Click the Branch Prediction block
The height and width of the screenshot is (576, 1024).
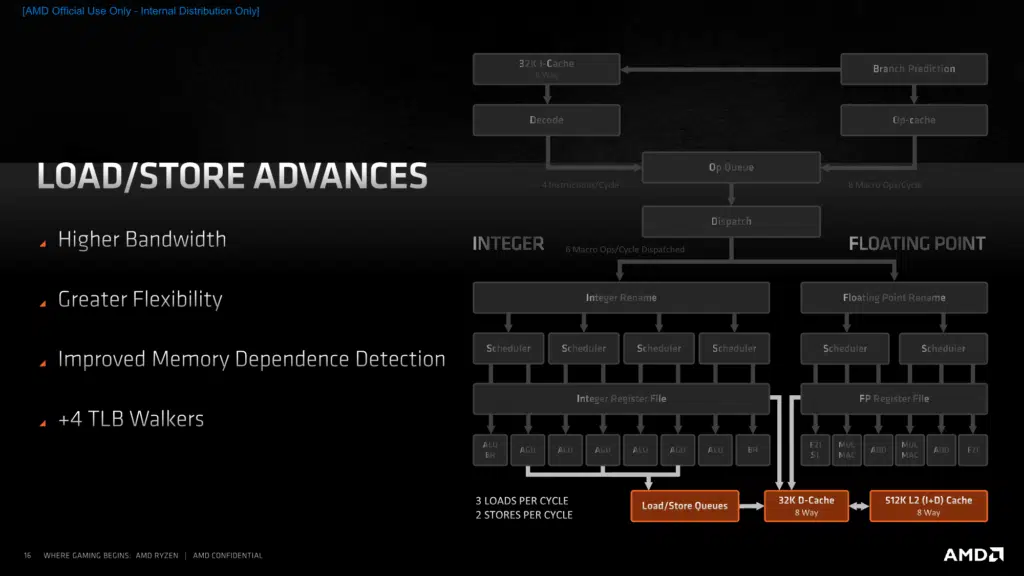[914, 69]
